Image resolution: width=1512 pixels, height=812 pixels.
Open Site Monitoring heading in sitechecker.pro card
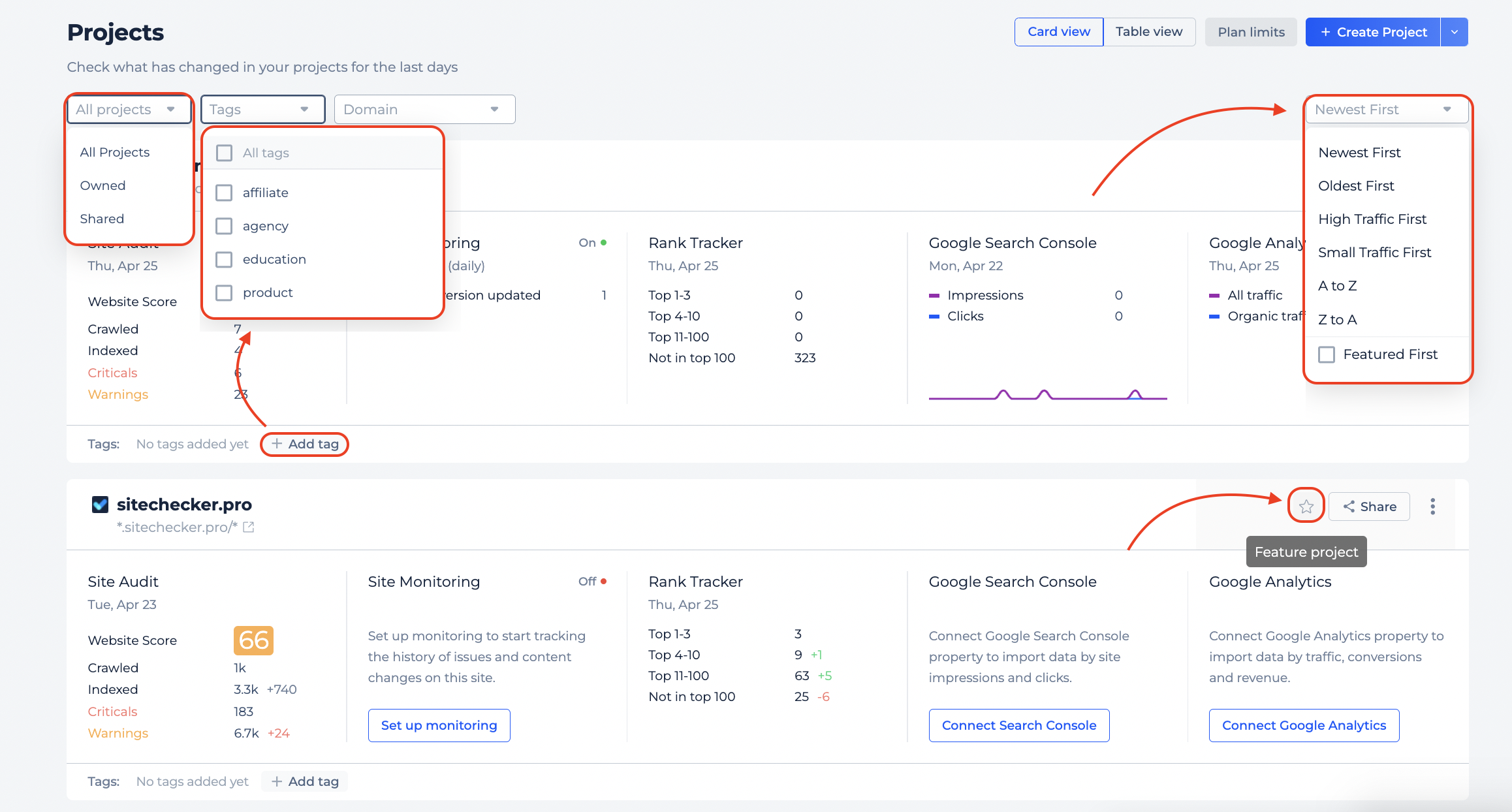pos(424,582)
